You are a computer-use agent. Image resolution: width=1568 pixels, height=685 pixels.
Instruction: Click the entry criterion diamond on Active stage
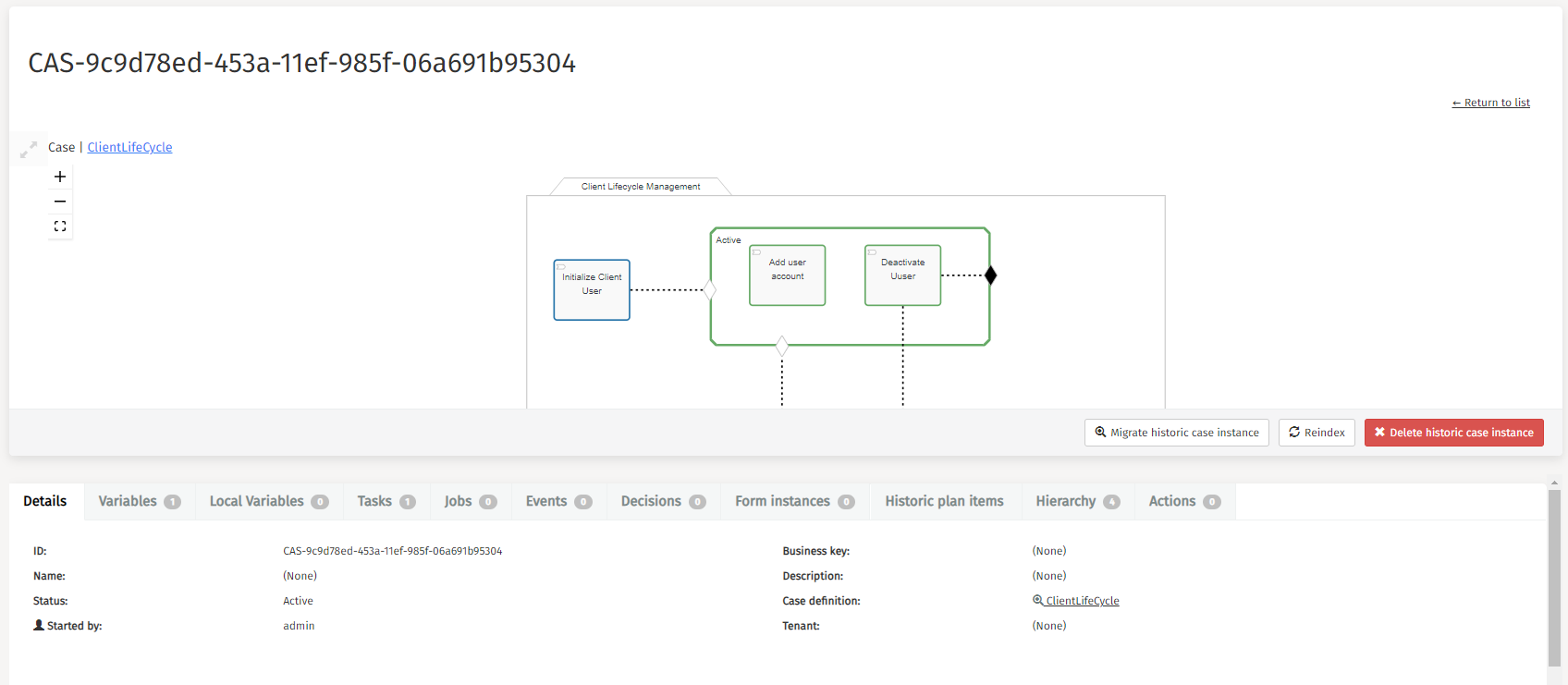(x=710, y=290)
